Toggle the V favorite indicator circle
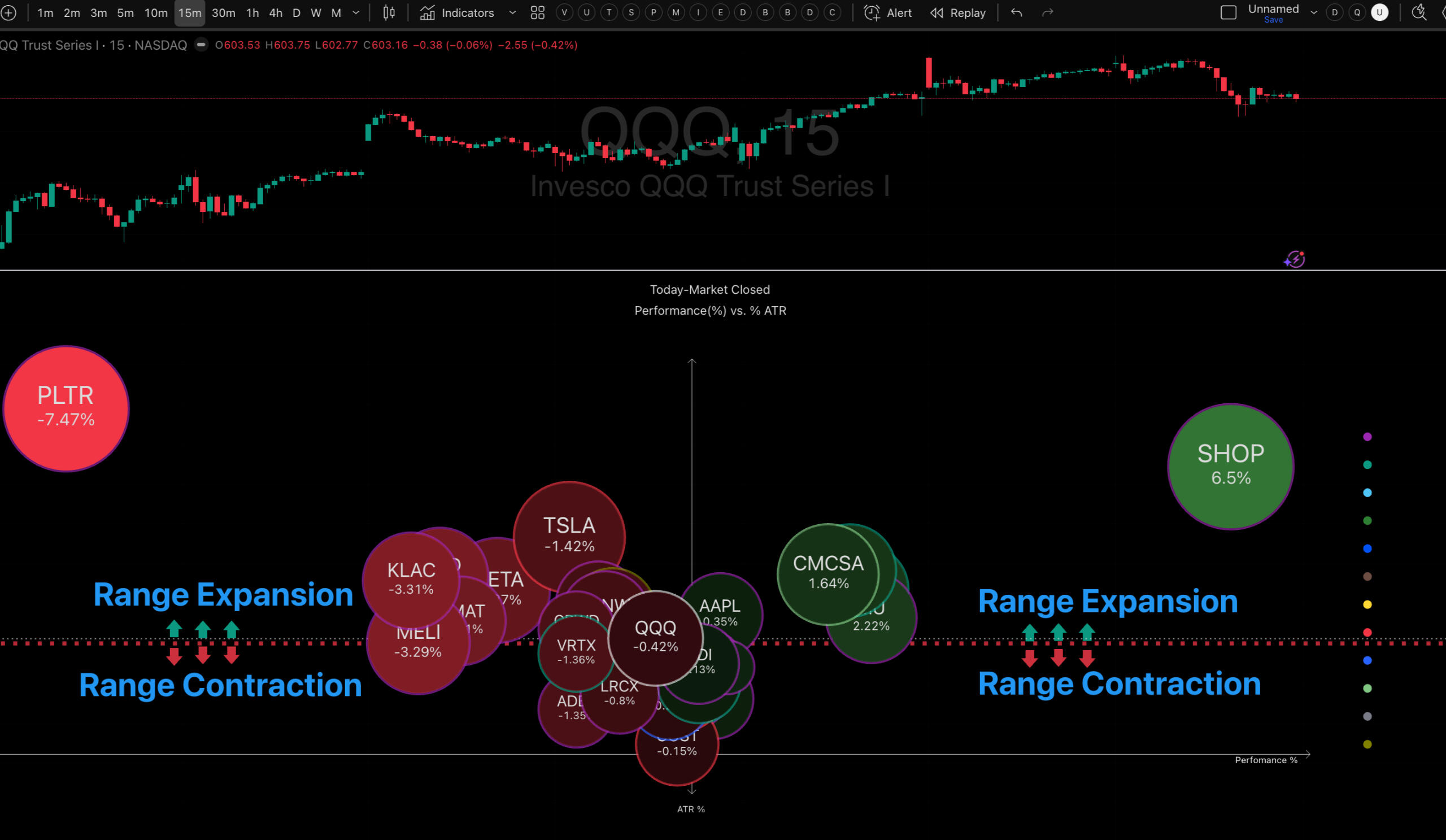Screen dimensions: 1446x840 [564, 12]
